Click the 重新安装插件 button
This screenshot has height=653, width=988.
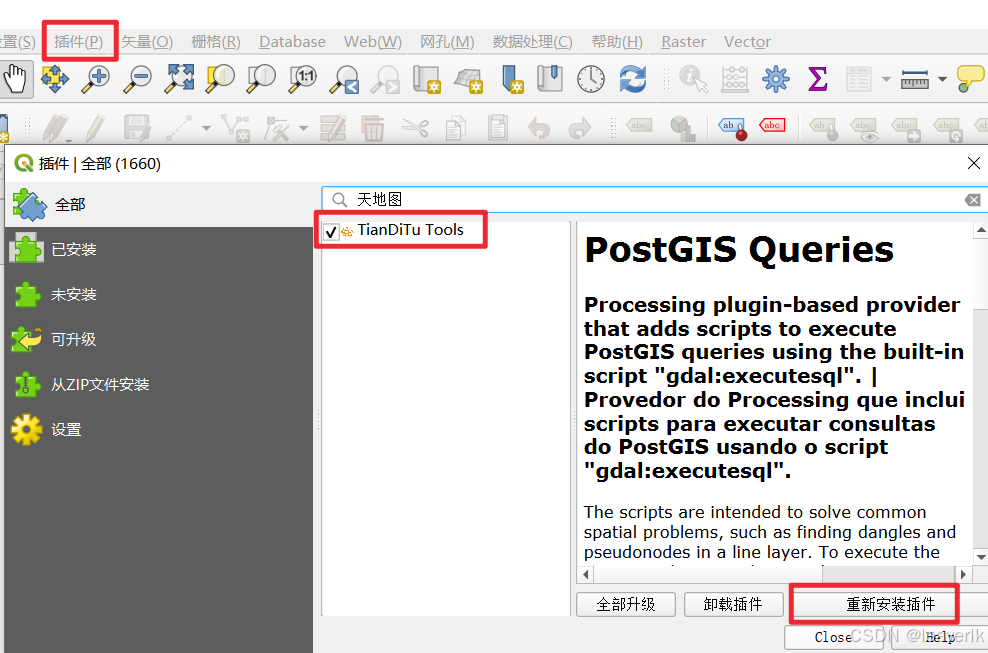tap(890, 604)
